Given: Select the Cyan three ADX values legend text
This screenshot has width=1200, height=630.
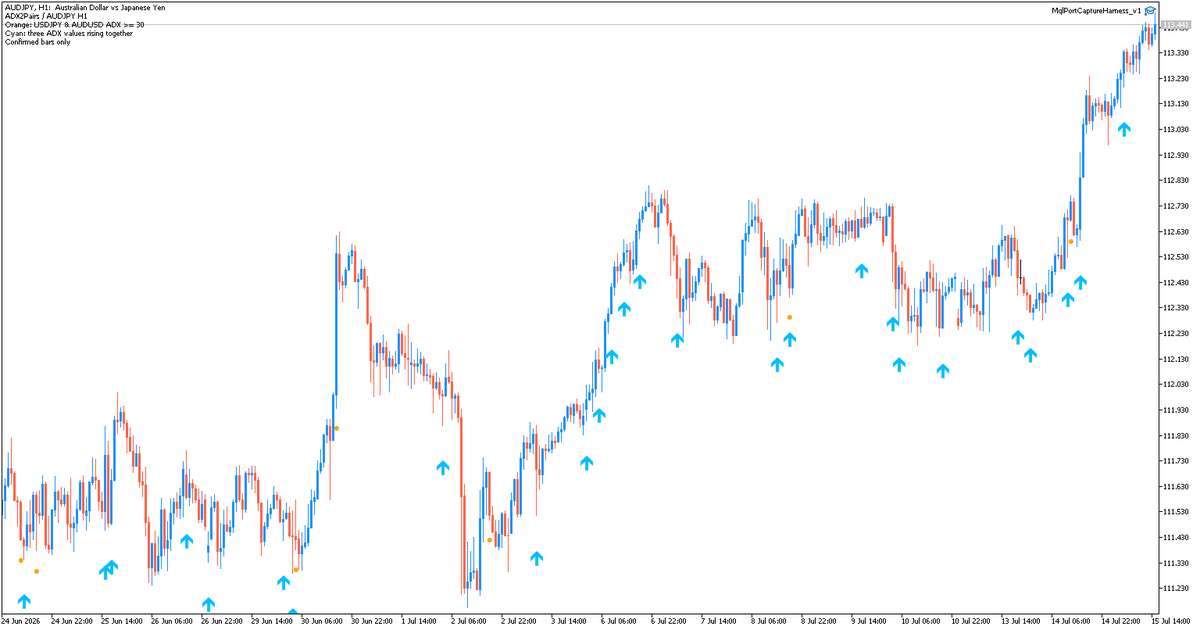Looking at the screenshot, I should click(x=68, y=33).
